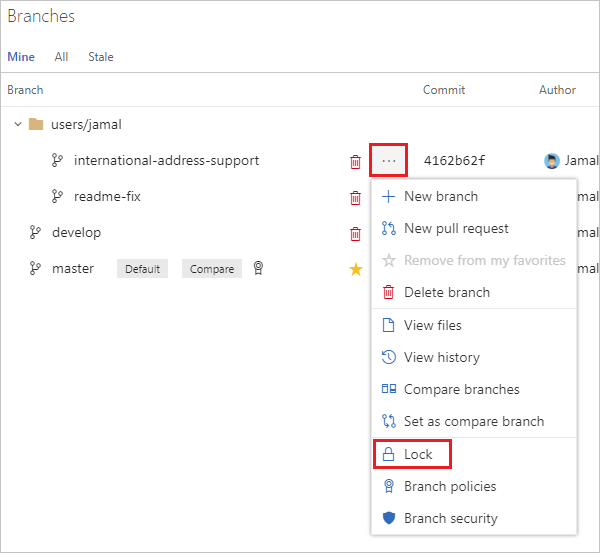
Task: Switch to the Stale tab
Action: tap(100, 57)
